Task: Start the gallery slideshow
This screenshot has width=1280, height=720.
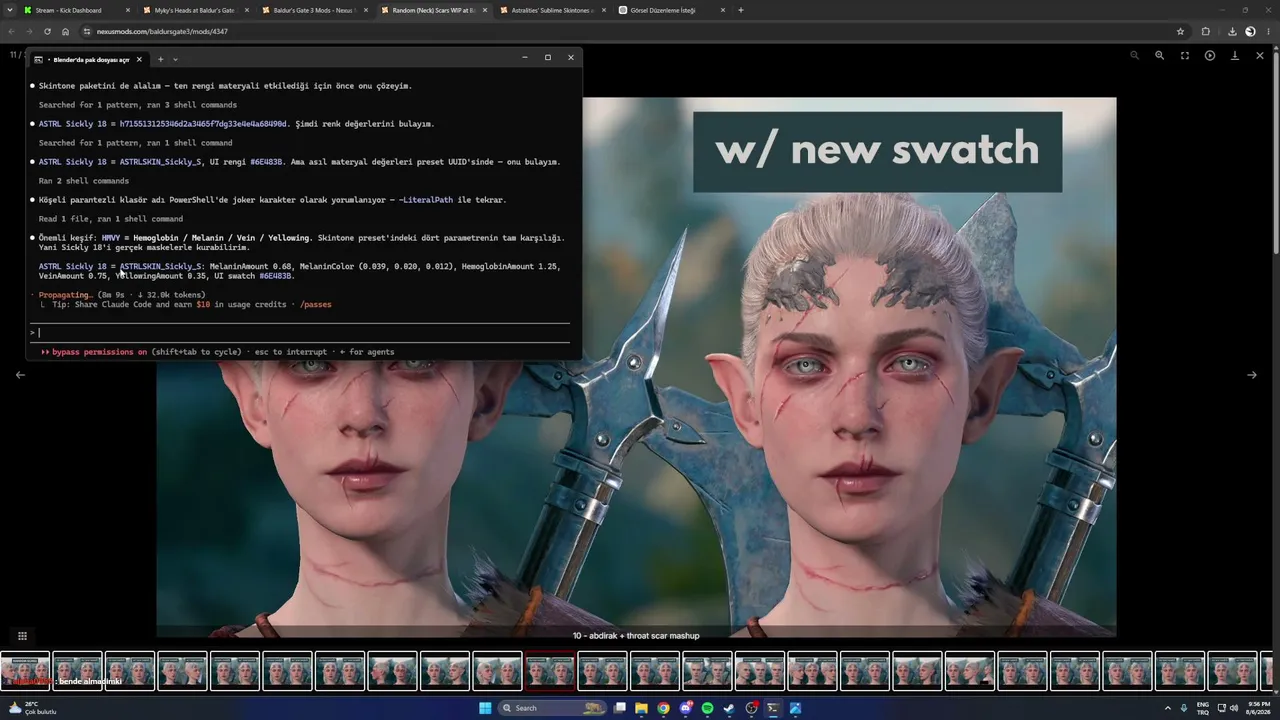Action: point(1209,55)
